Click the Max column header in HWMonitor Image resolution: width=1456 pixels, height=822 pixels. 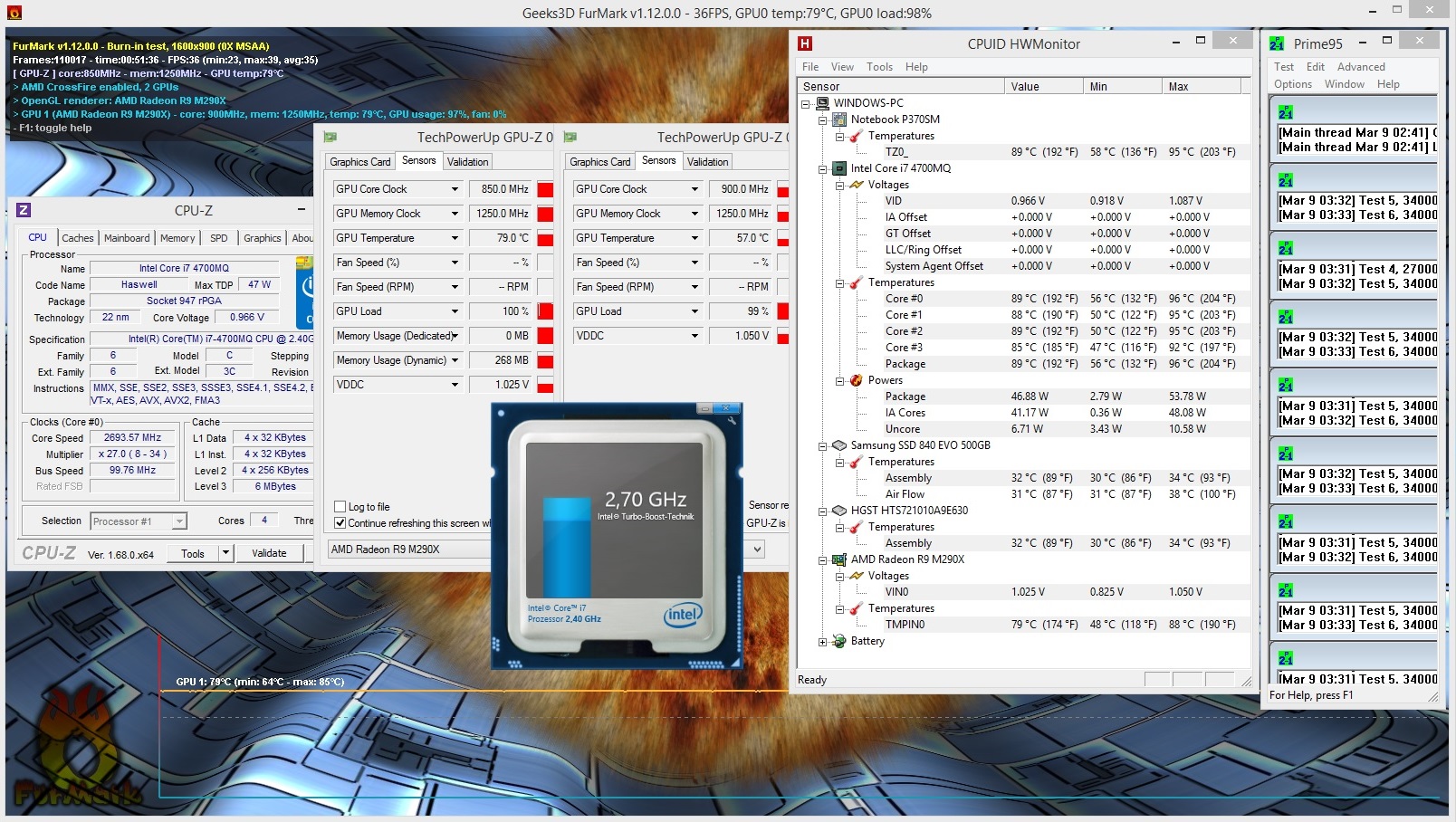point(1201,87)
